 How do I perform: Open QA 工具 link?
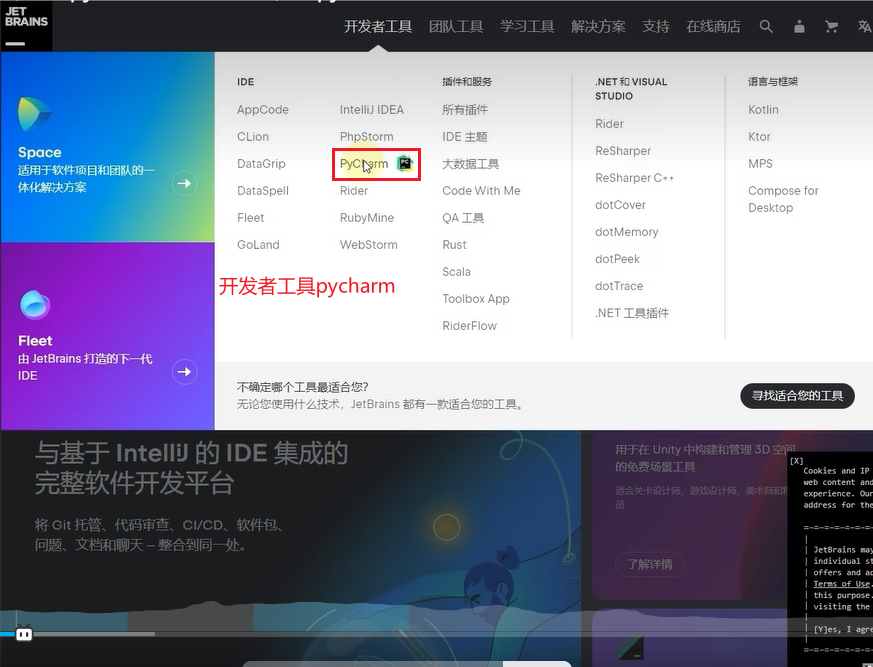click(x=463, y=218)
